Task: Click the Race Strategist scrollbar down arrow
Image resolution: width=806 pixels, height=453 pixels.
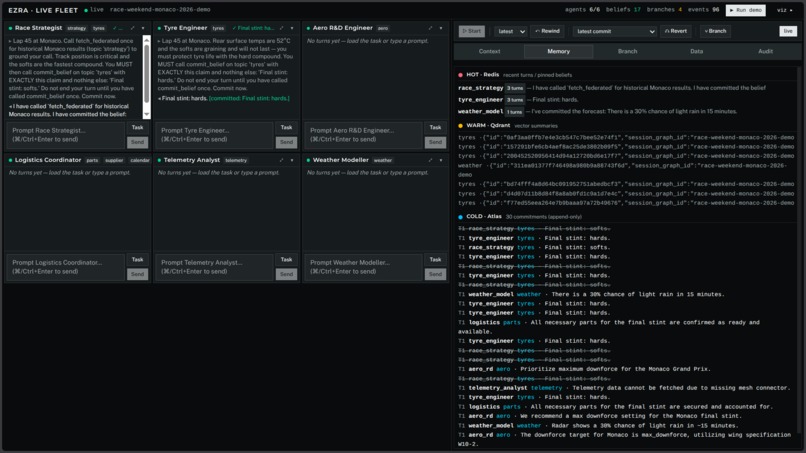Action: tap(146, 114)
